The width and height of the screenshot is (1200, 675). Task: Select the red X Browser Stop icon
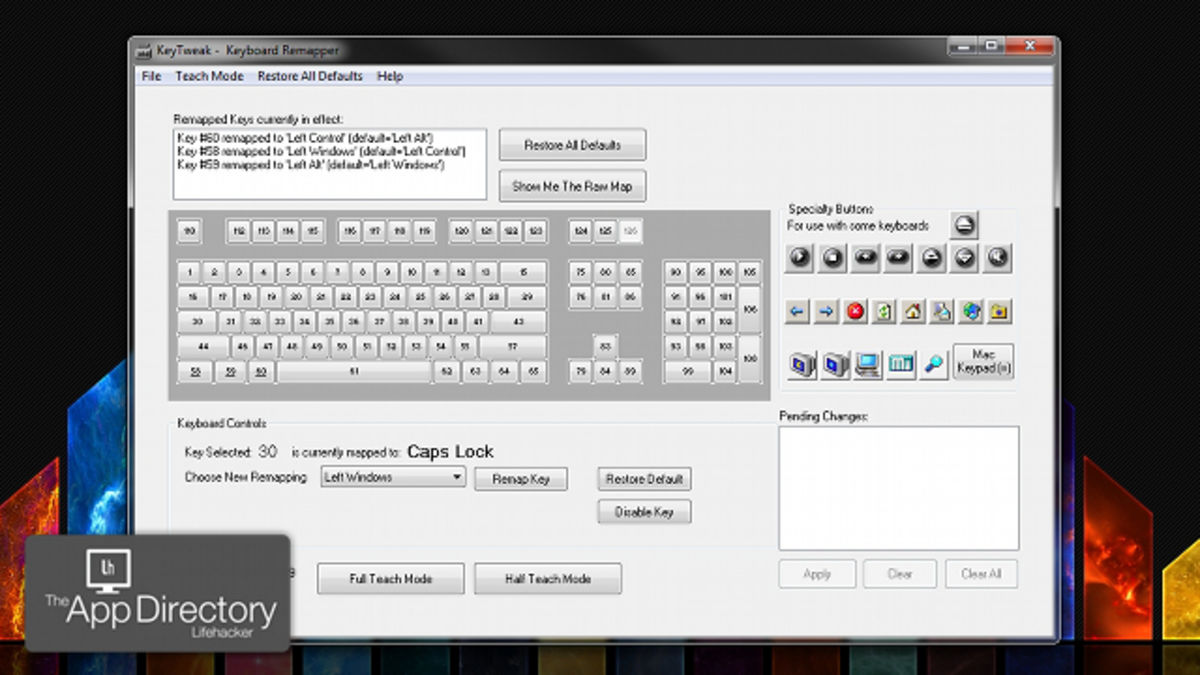[855, 312]
